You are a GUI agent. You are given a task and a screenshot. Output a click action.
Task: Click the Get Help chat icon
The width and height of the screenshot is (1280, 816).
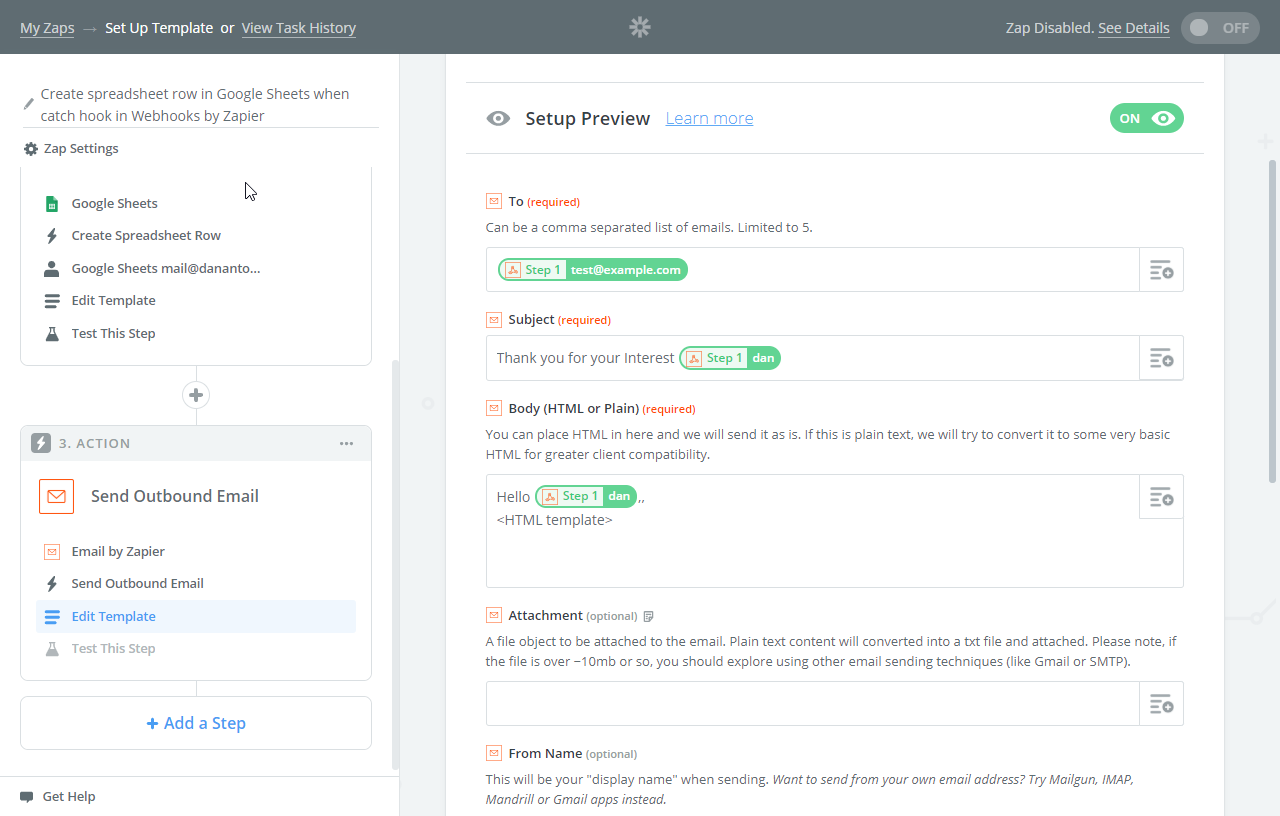coord(26,797)
